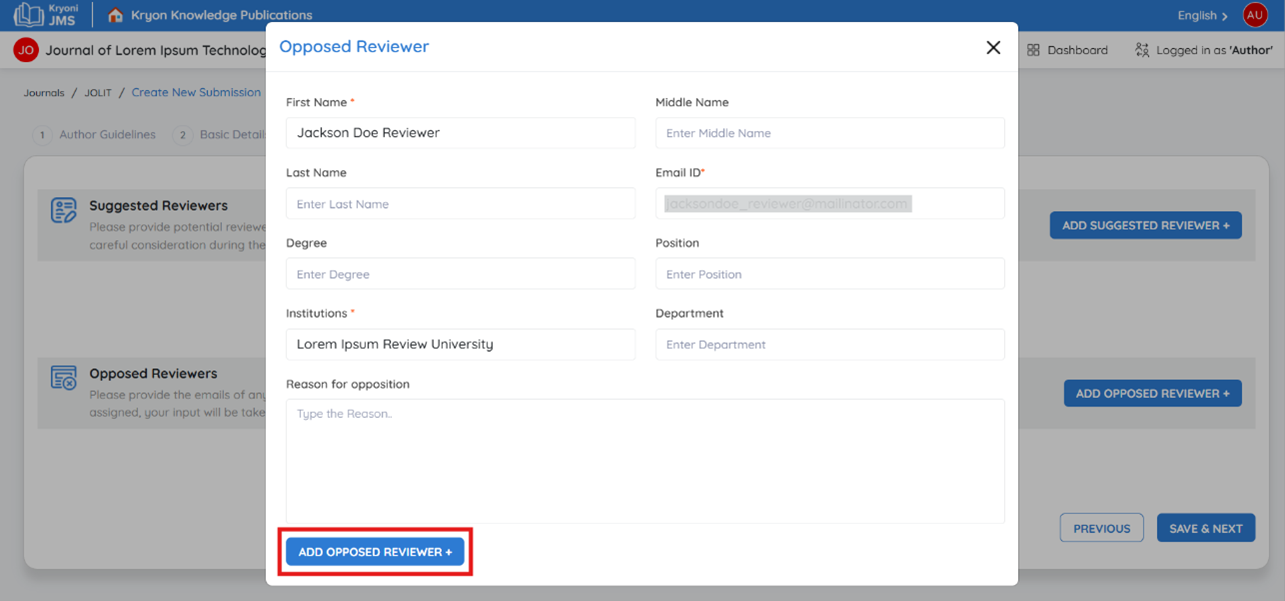
Task: Click Add Opposed Reviewer button in dialog
Action: coord(375,552)
